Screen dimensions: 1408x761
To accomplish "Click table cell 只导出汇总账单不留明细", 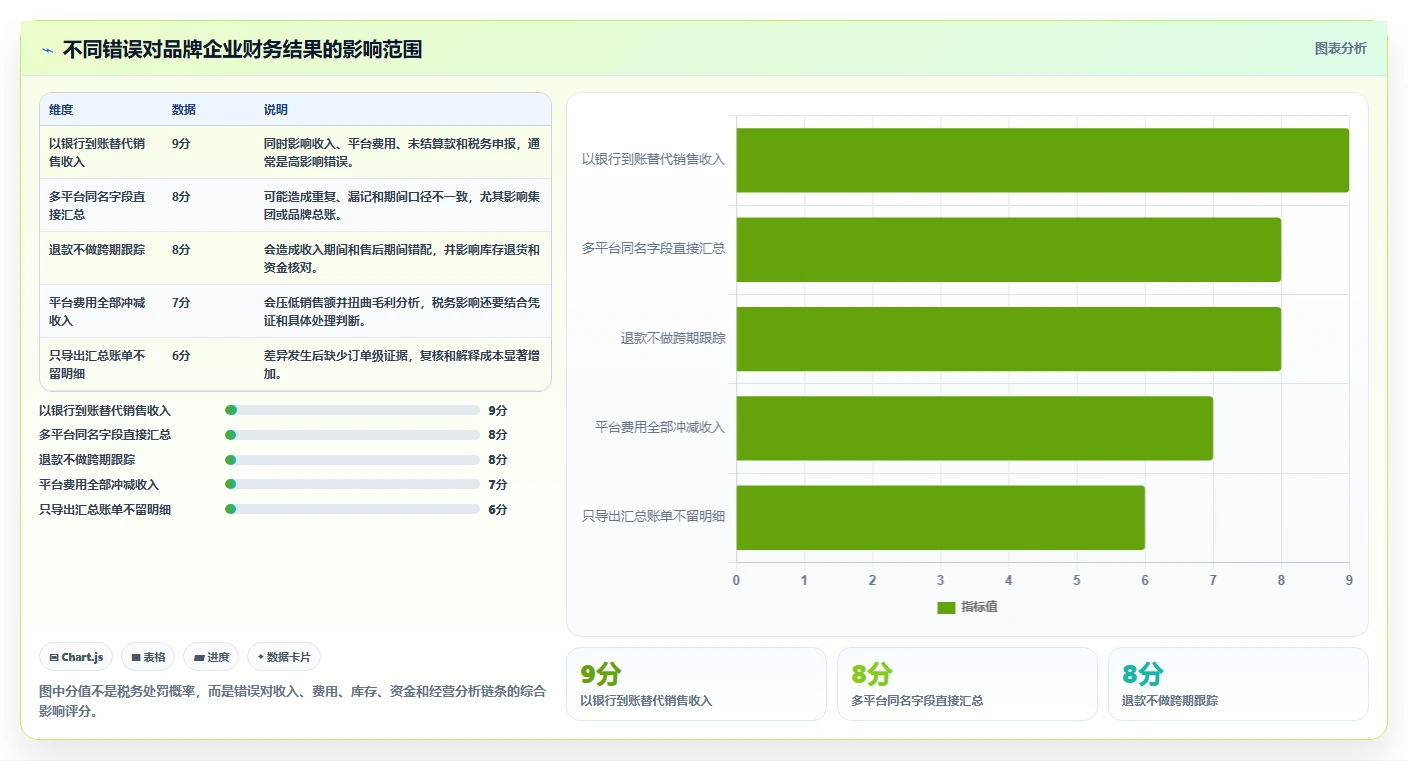I will 97,364.
